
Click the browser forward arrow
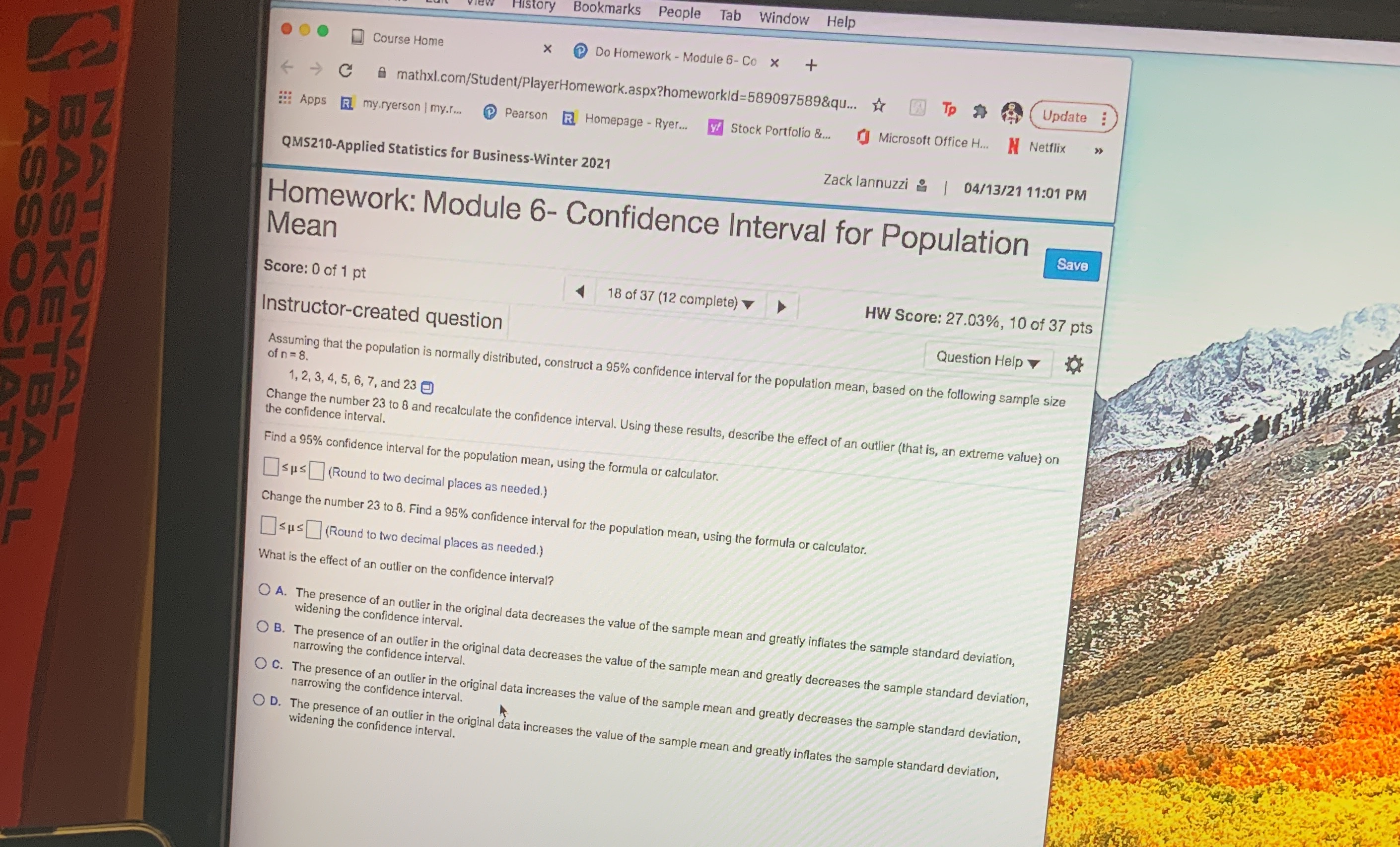click(x=316, y=70)
